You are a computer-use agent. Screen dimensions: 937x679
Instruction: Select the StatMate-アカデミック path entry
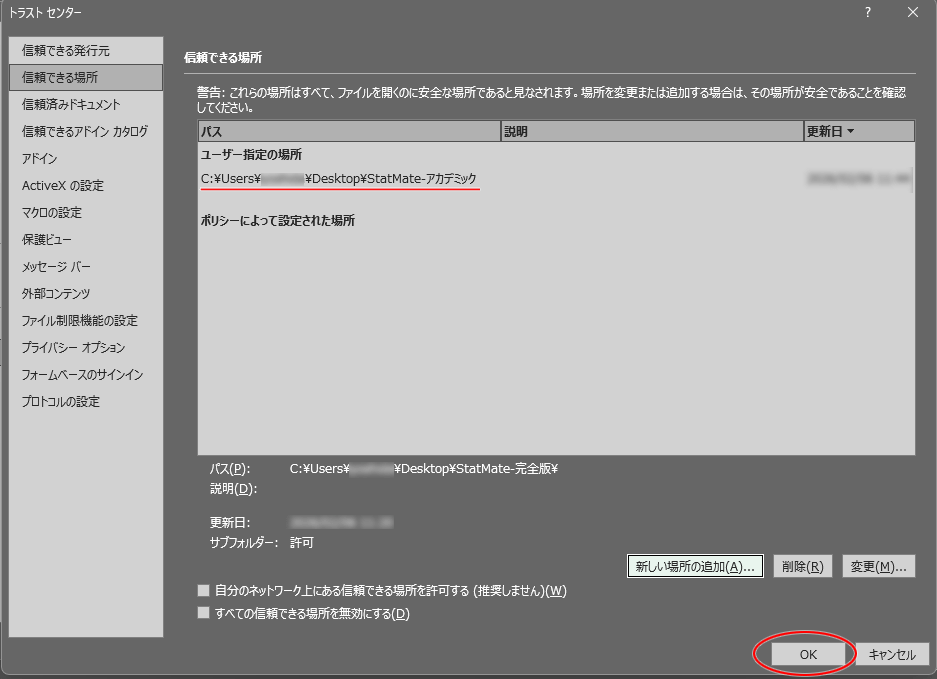339,179
